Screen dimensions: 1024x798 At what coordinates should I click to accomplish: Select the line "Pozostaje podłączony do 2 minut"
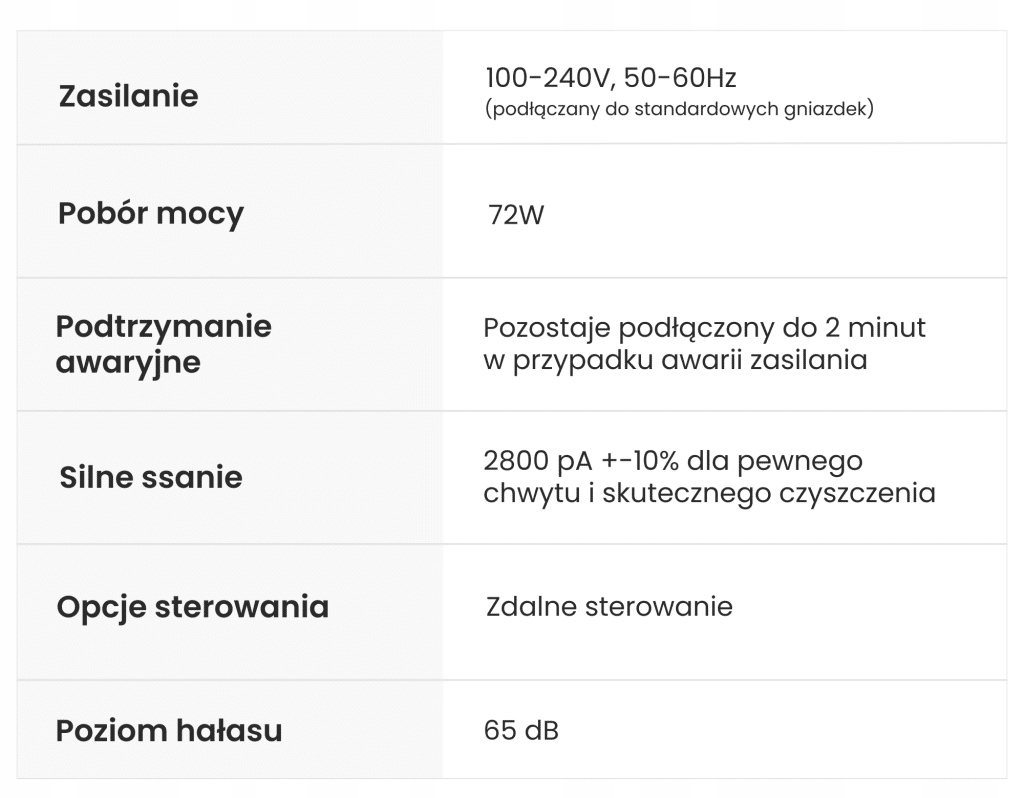[x=704, y=327]
